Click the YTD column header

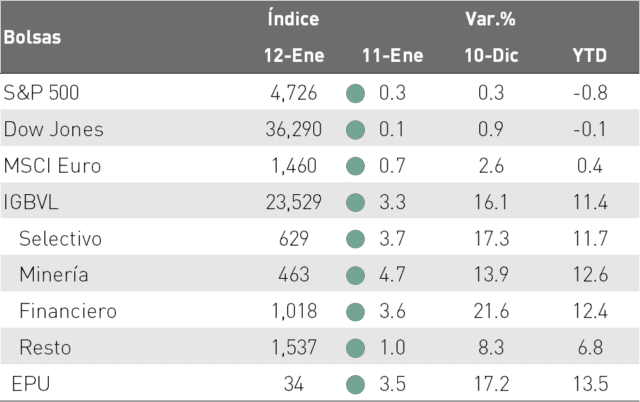pos(590,56)
